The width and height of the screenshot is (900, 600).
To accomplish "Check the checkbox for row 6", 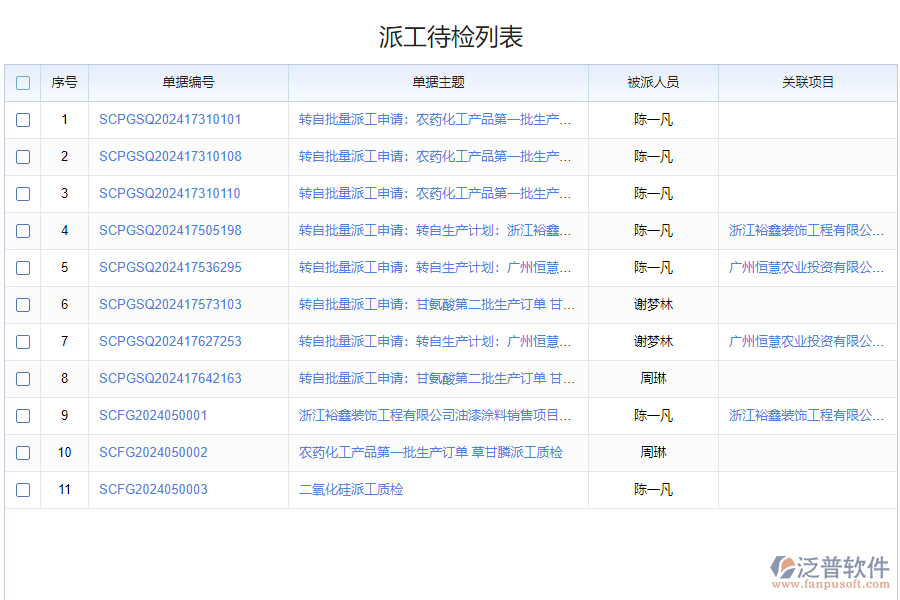I will [23, 304].
